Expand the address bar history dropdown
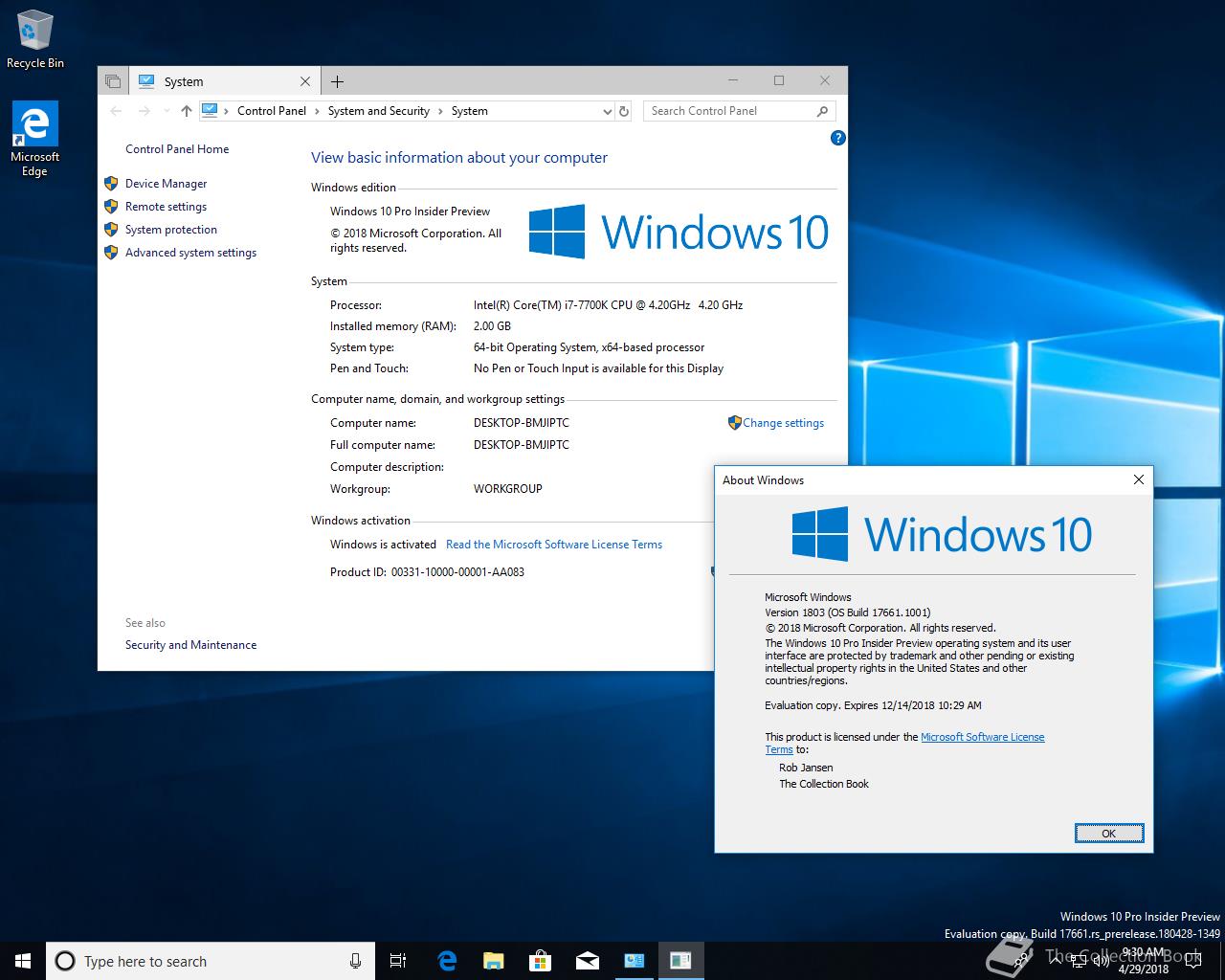 607,111
